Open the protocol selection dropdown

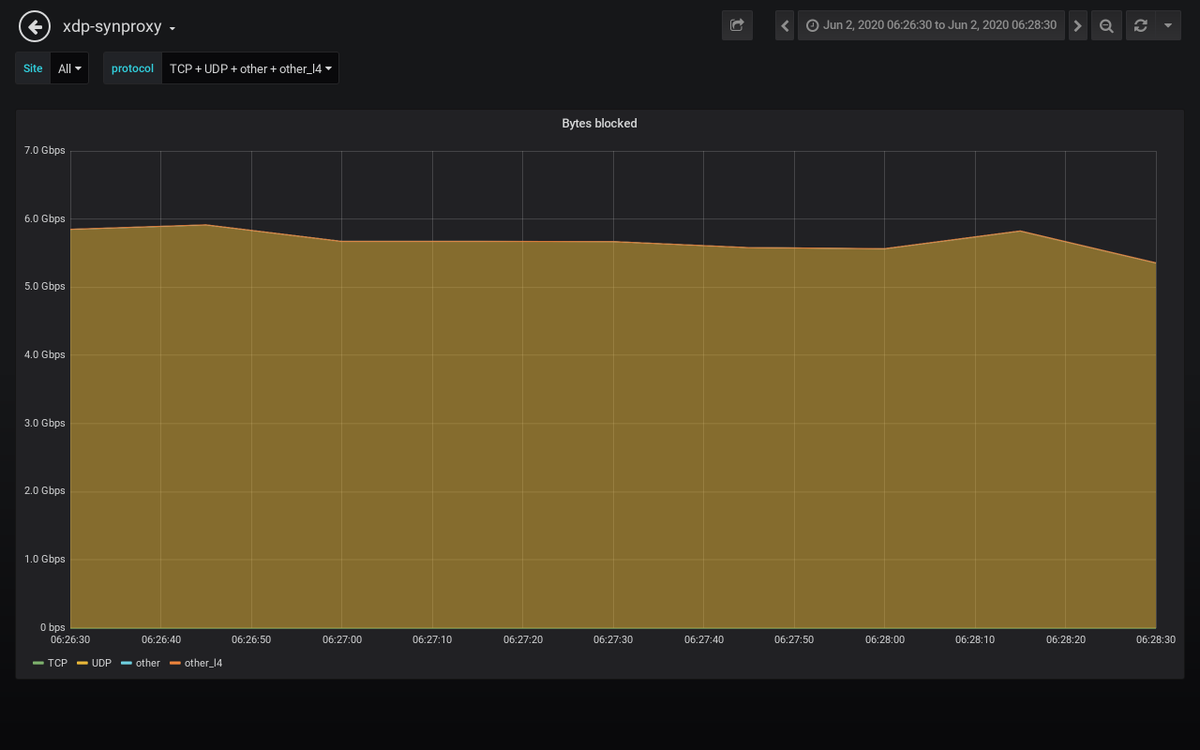[250, 68]
